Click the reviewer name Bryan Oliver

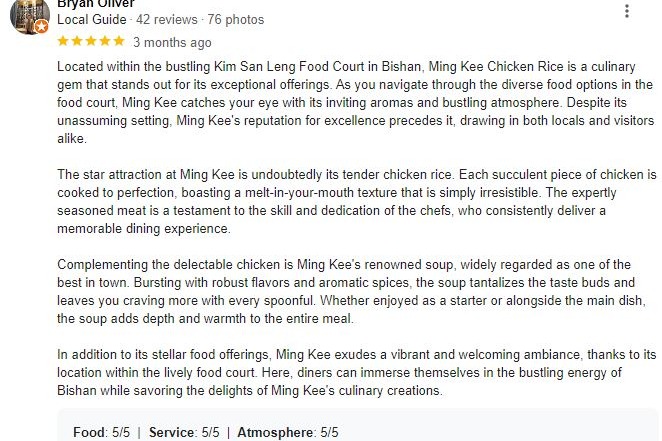[x=98, y=4]
